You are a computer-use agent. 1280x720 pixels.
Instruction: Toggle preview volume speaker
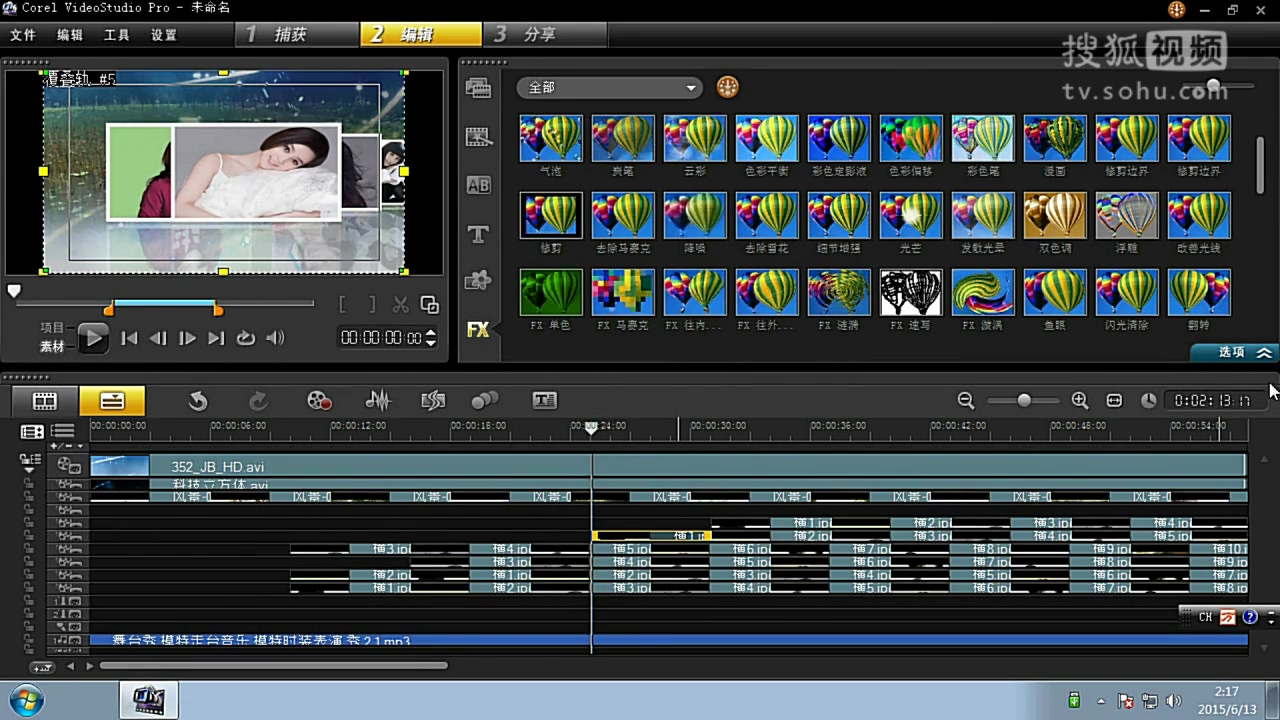click(275, 338)
